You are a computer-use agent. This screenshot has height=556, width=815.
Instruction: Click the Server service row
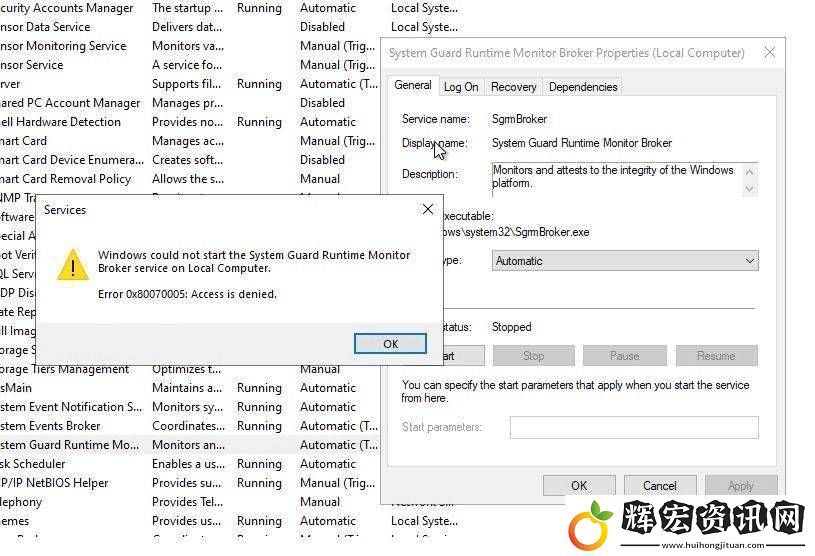coord(189,84)
